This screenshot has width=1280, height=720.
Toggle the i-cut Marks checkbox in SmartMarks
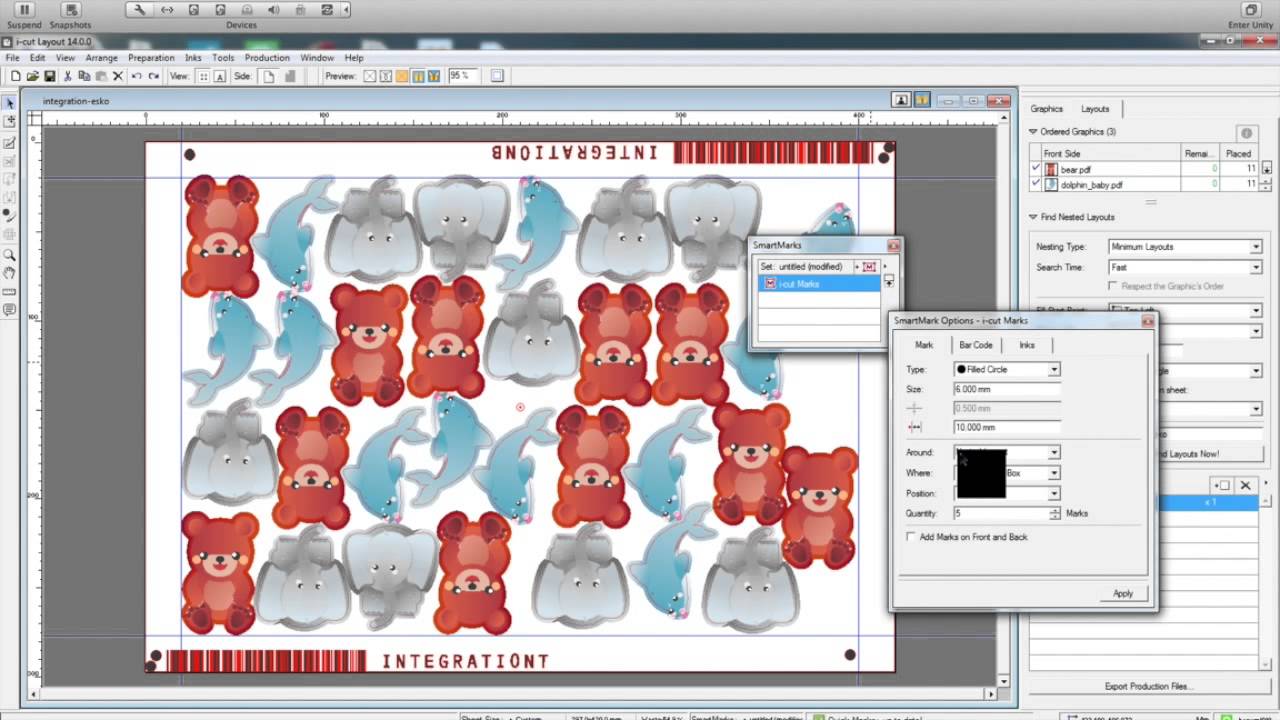pyautogui.click(x=770, y=284)
